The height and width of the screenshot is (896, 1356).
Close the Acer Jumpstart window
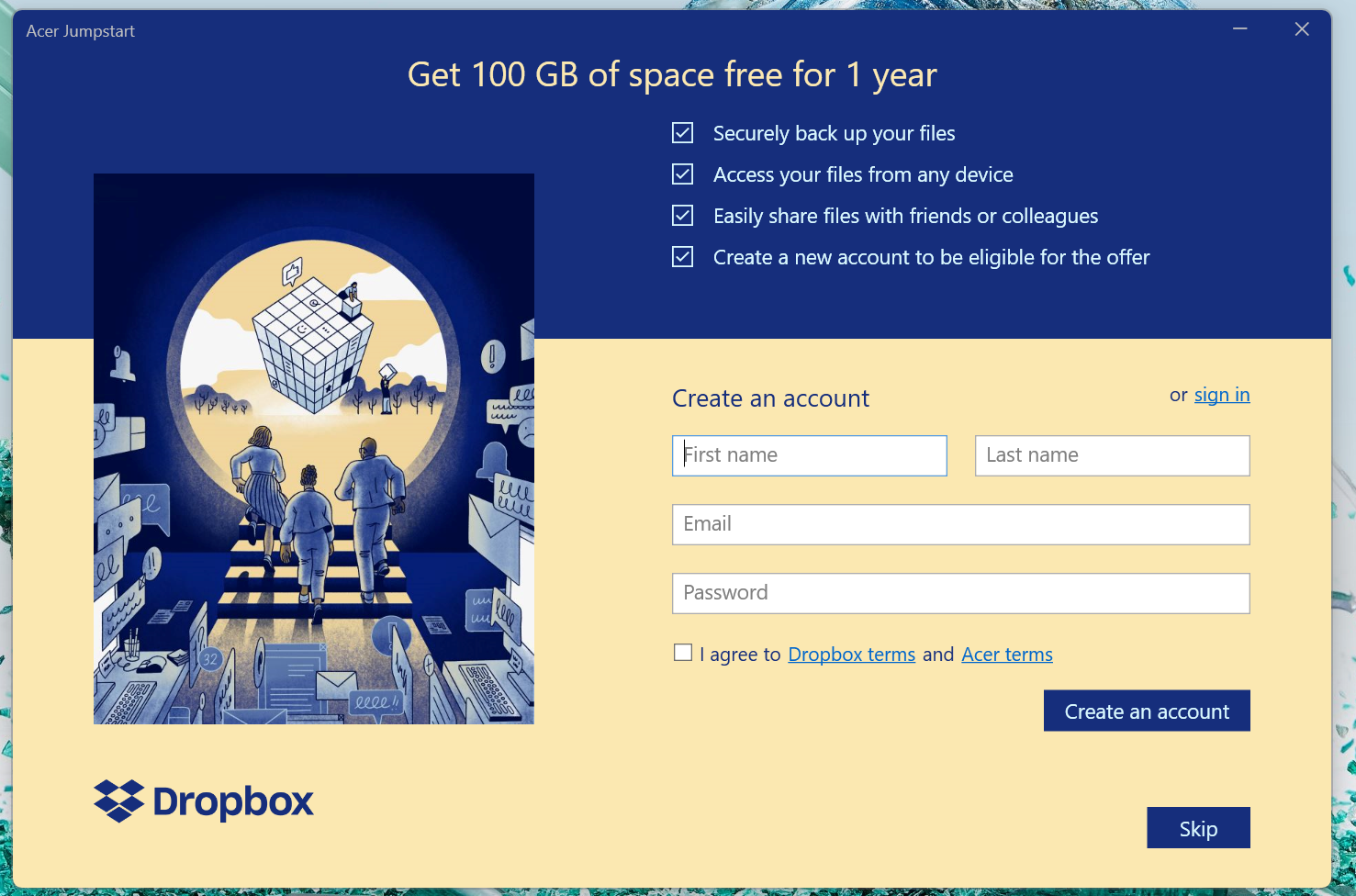[x=1302, y=29]
